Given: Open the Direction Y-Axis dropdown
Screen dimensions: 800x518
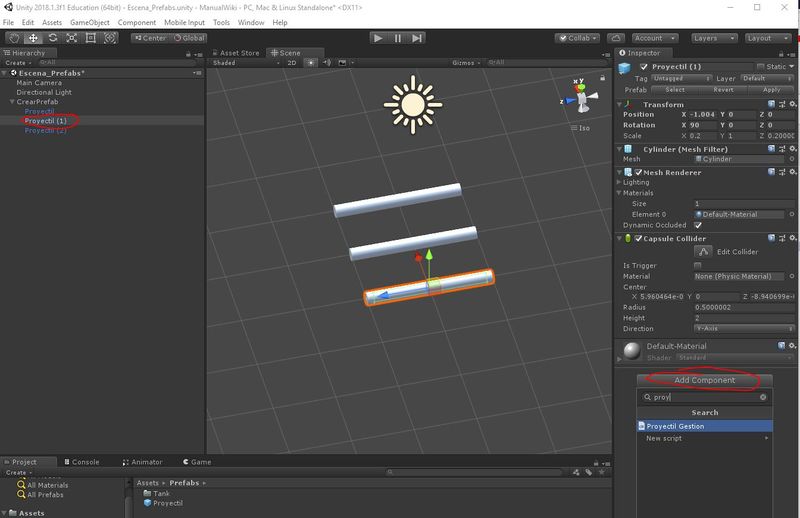Looking at the screenshot, I should pos(744,329).
